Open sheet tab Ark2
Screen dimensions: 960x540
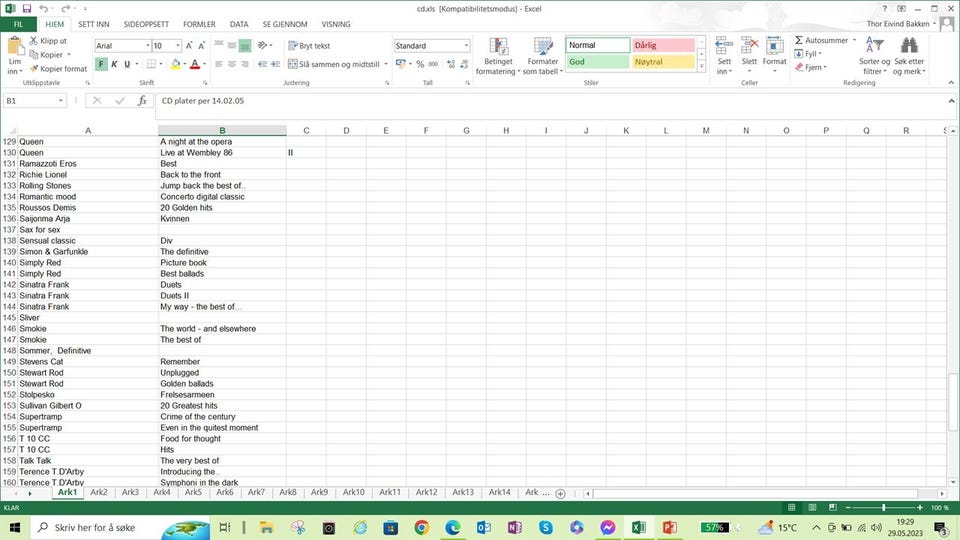(x=99, y=492)
